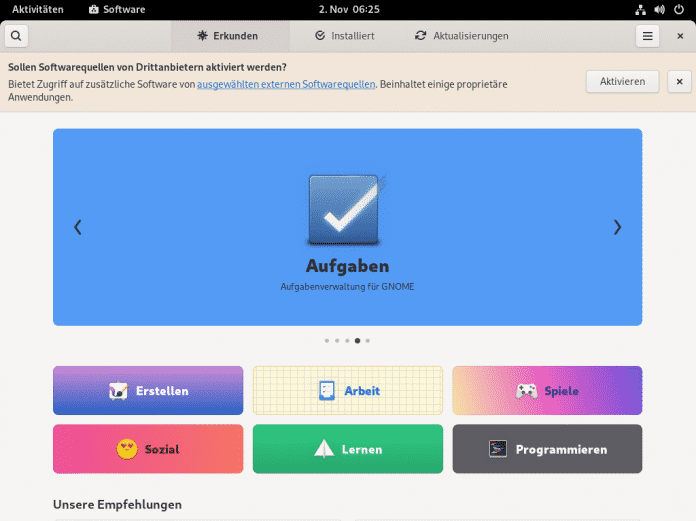Open the Erstellen category

(x=148, y=391)
